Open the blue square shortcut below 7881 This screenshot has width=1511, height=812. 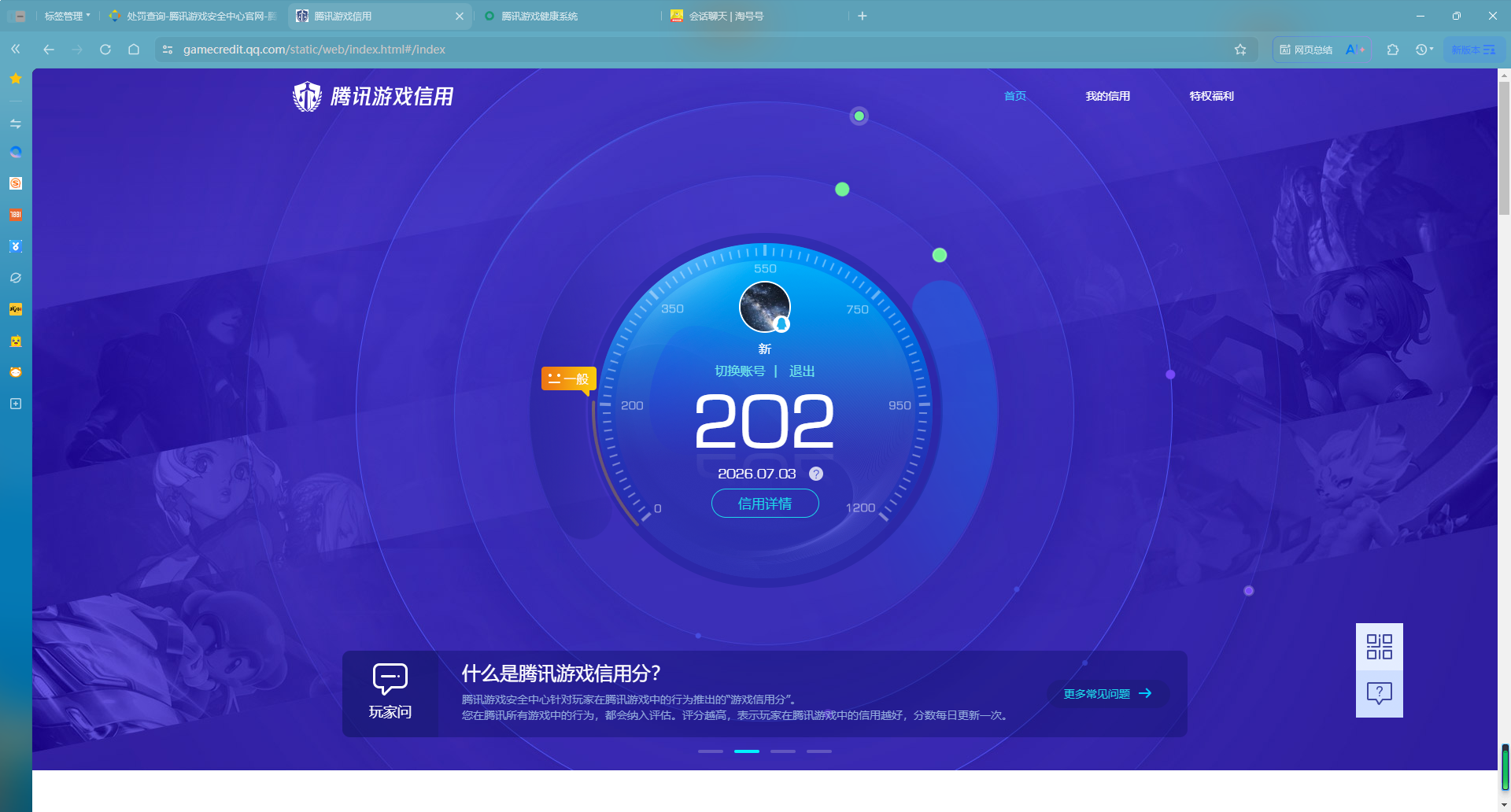click(x=16, y=246)
